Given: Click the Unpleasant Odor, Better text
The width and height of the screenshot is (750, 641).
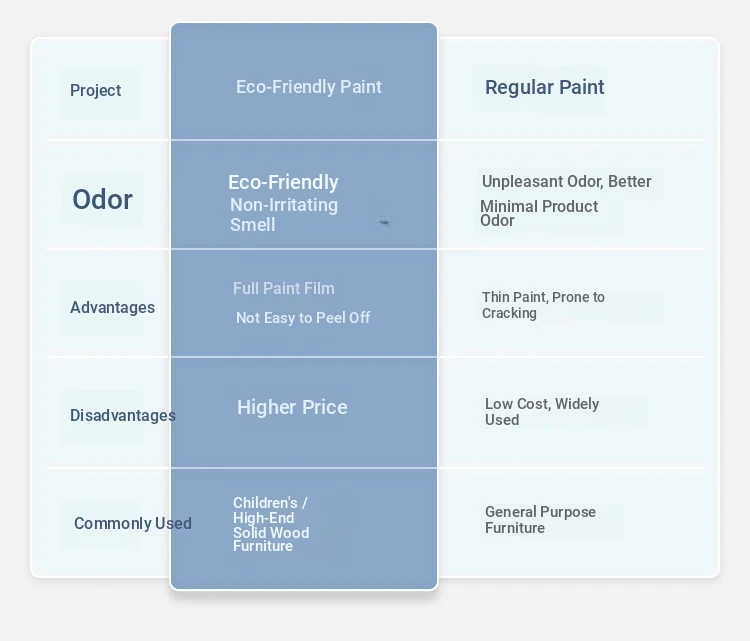Looking at the screenshot, I should (x=566, y=181).
